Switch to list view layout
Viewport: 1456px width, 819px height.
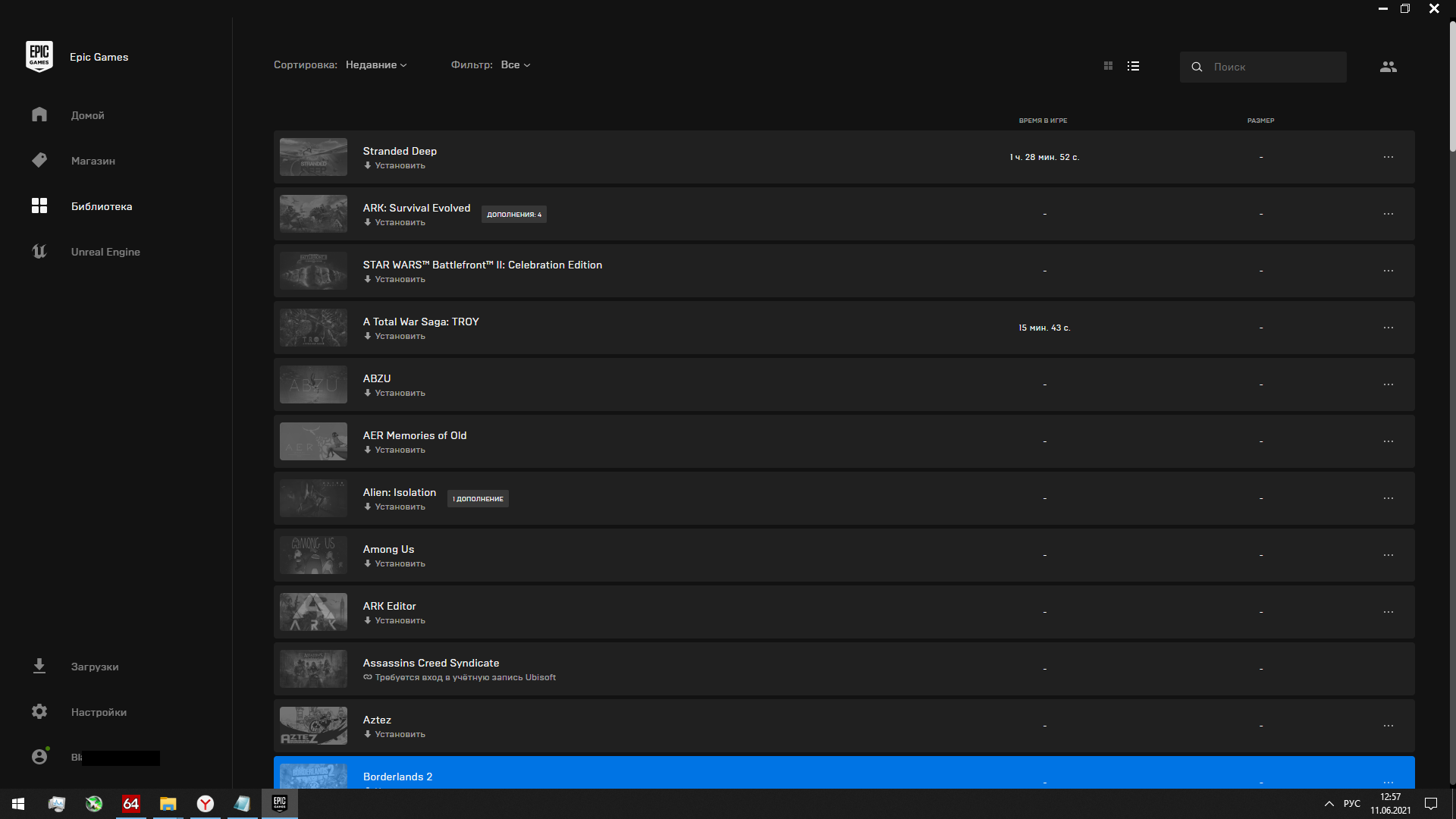tap(1133, 67)
